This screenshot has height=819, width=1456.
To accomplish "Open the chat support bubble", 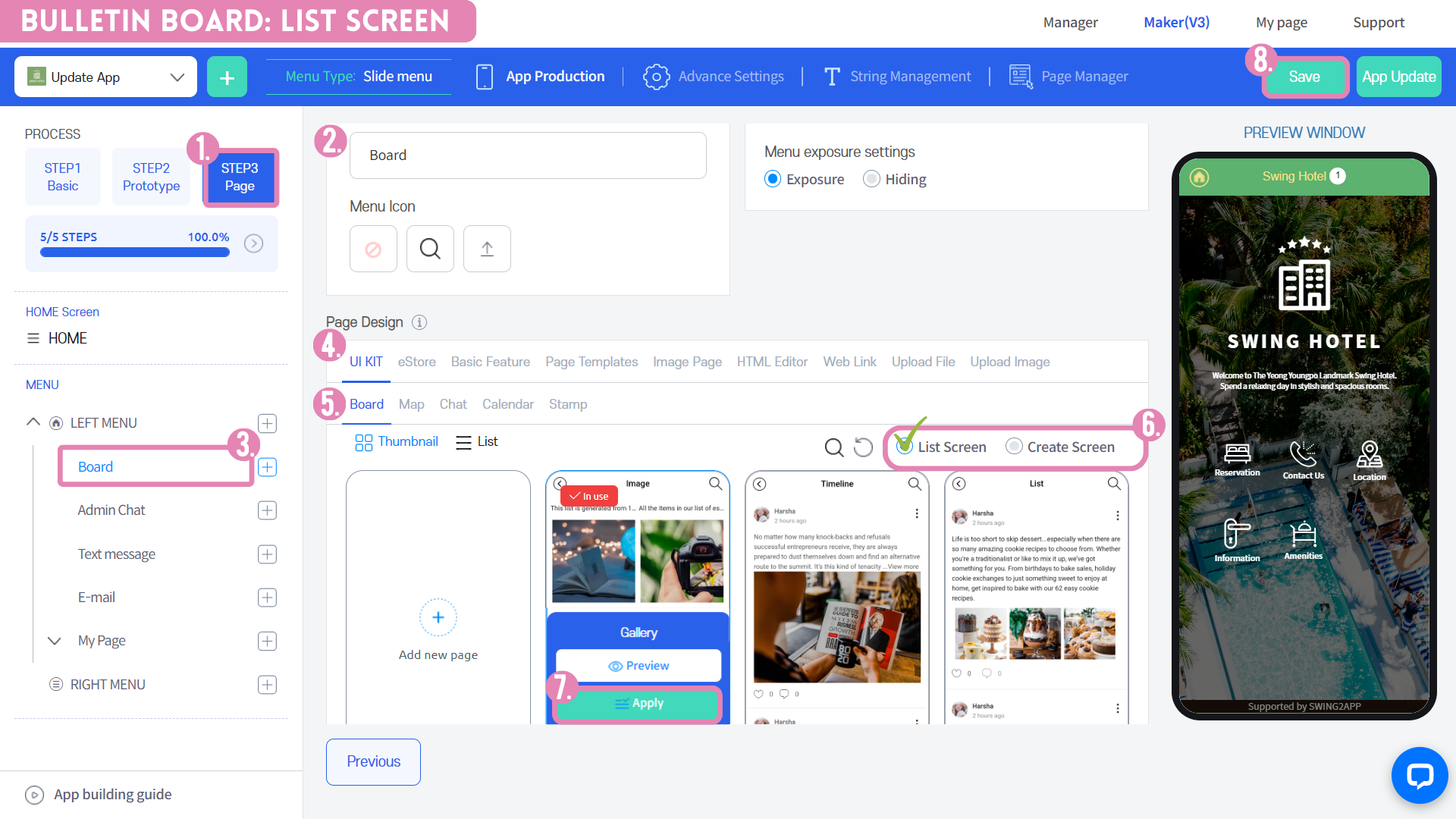I will (1419, 775).
